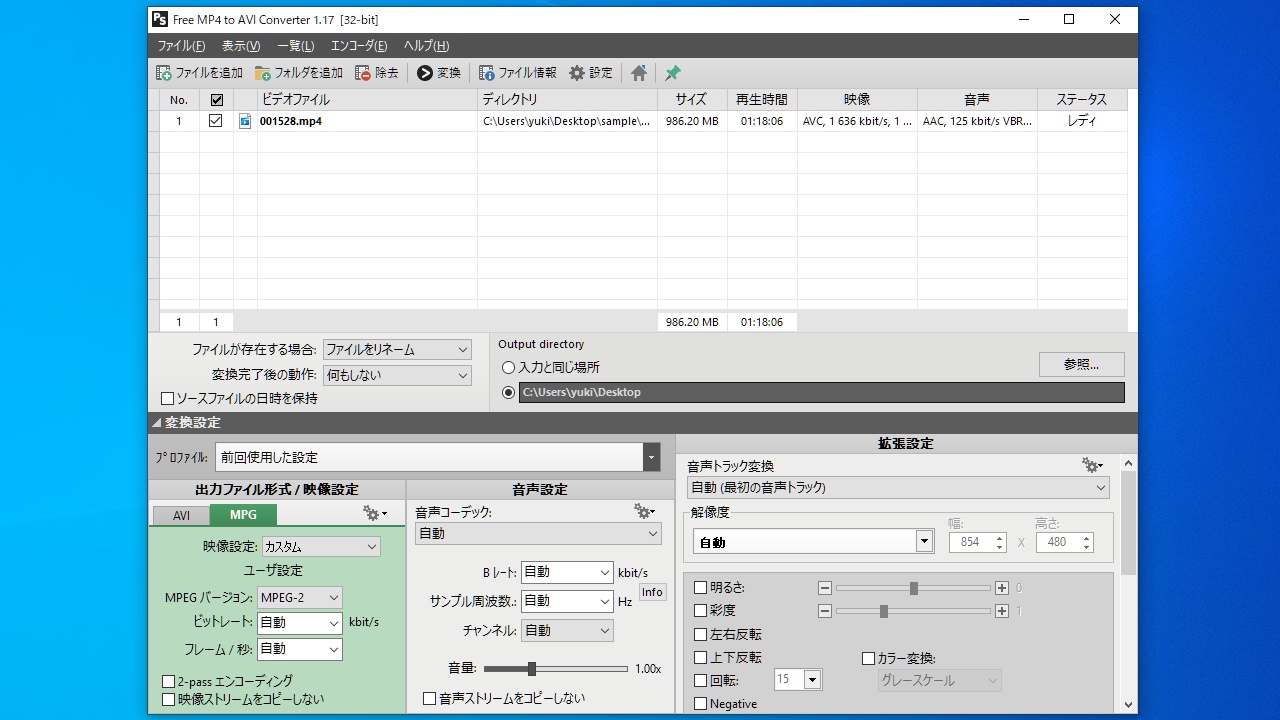Enable 2-pass encoding checkbox

point(169,681)
